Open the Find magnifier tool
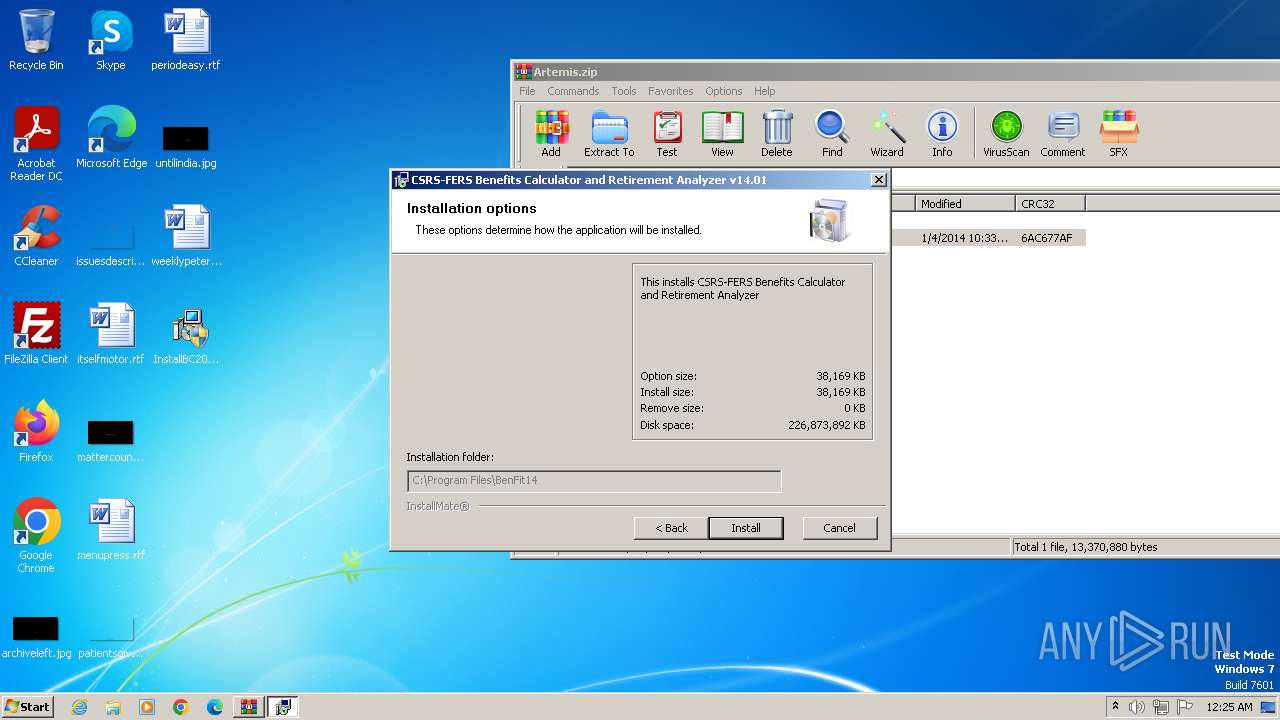The image size is (1280, 720). pos(832,134)
